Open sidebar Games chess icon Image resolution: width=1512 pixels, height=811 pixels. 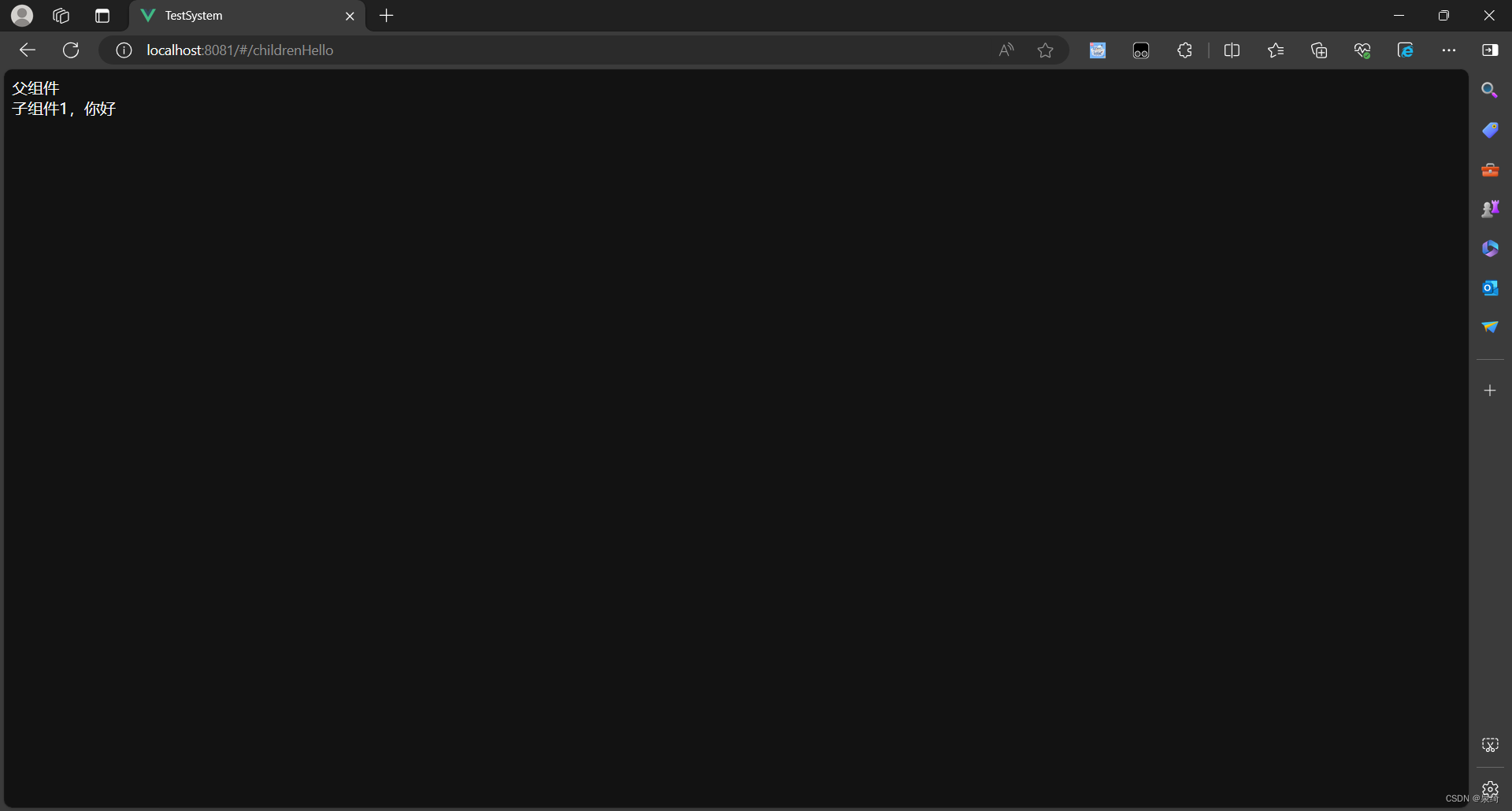[1490, 209]
